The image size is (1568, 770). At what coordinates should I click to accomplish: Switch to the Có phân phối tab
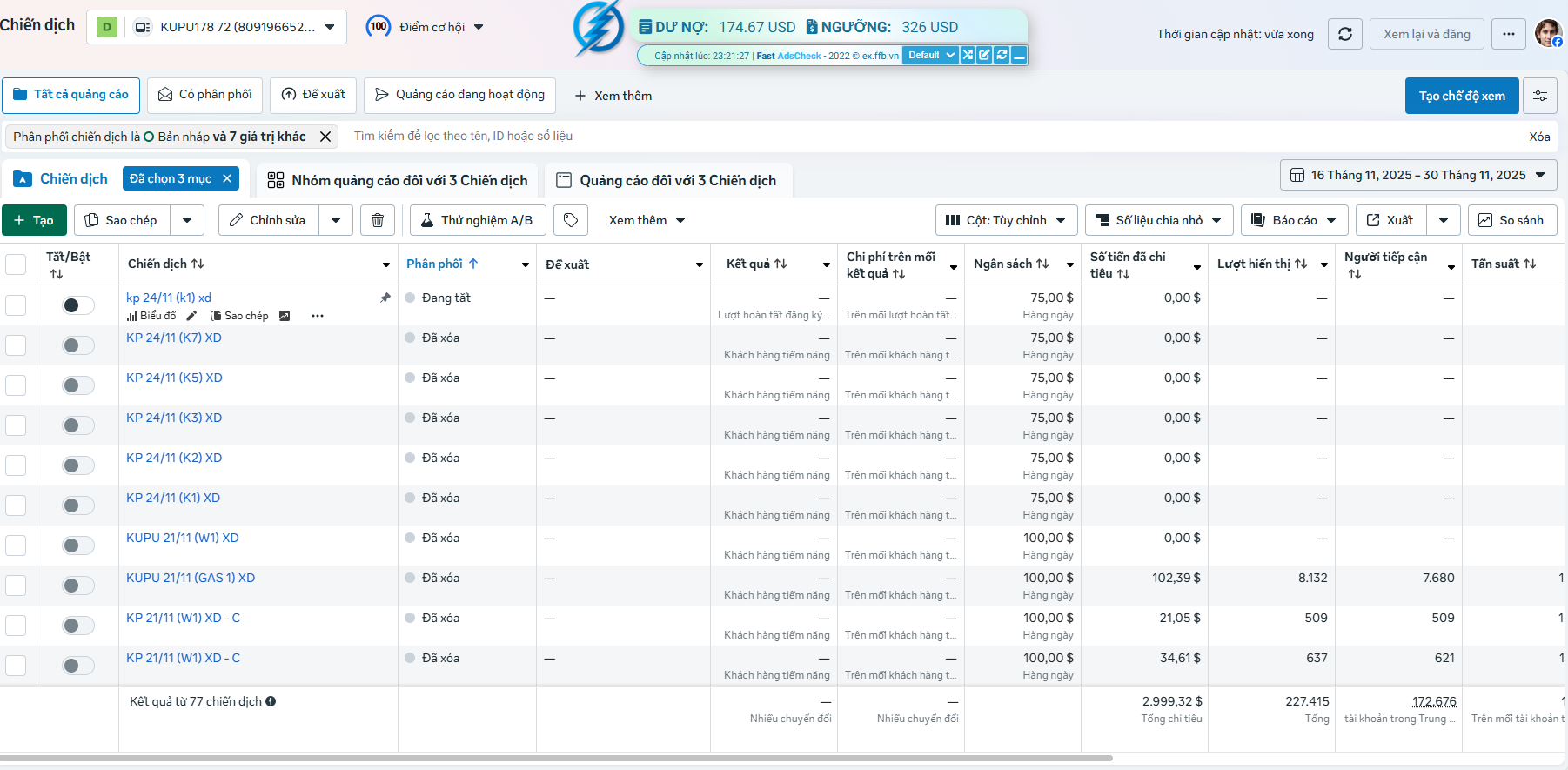(205, 95)
